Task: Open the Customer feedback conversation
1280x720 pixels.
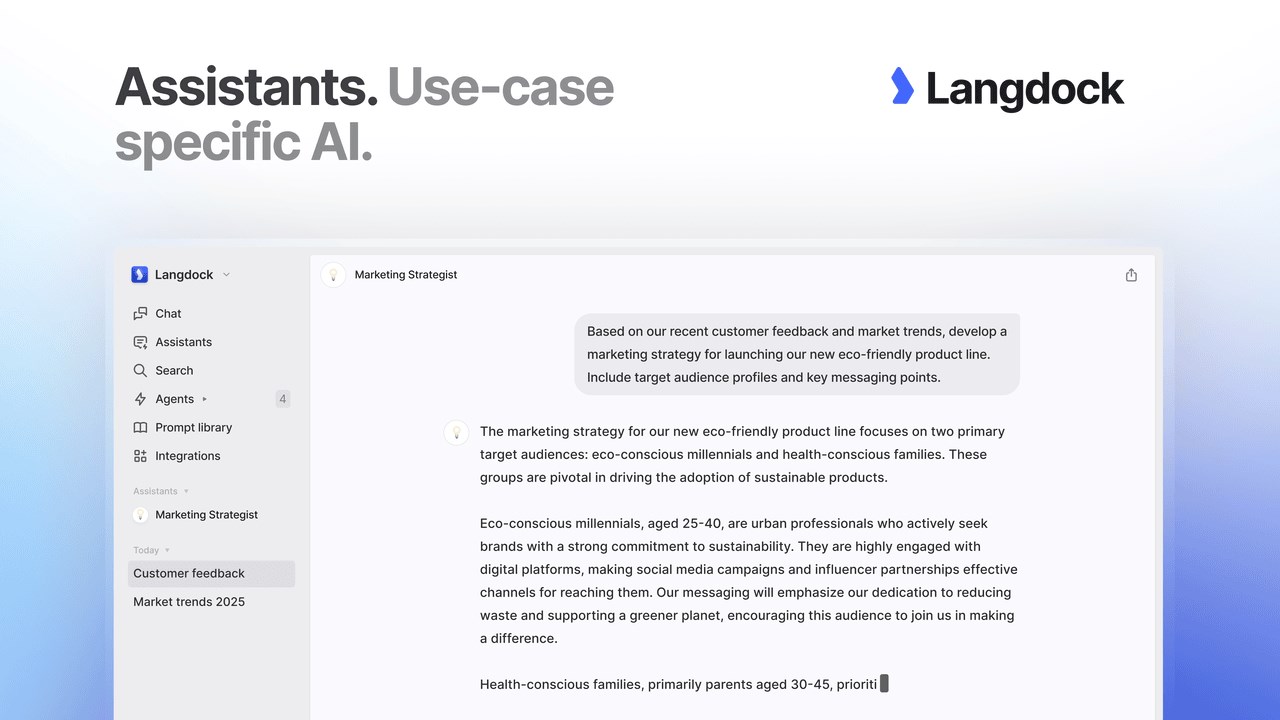Action: click(211, 573)
